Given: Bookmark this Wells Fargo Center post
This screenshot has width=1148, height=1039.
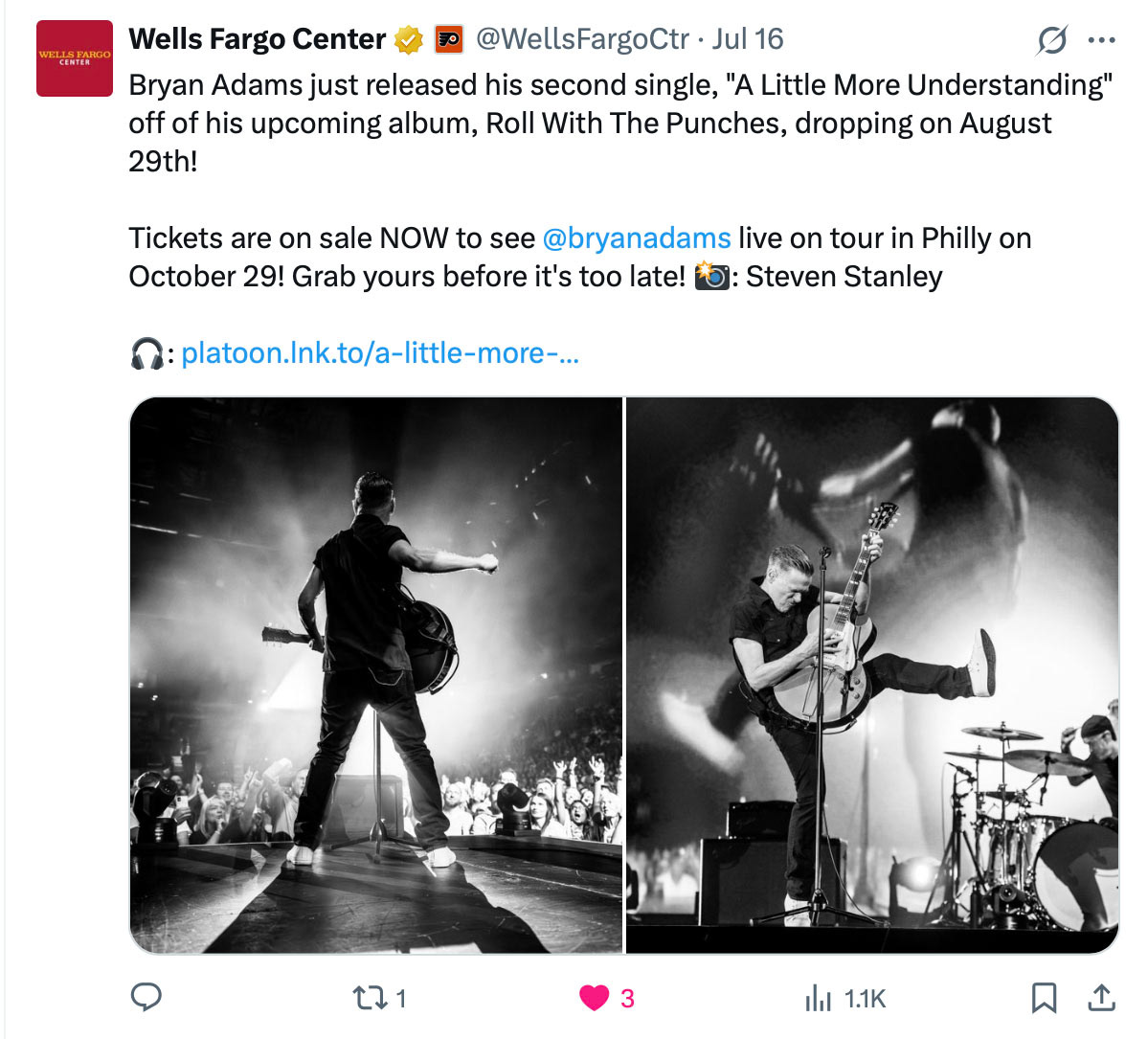Looking at the screenshot, I should click(1044, 998).
